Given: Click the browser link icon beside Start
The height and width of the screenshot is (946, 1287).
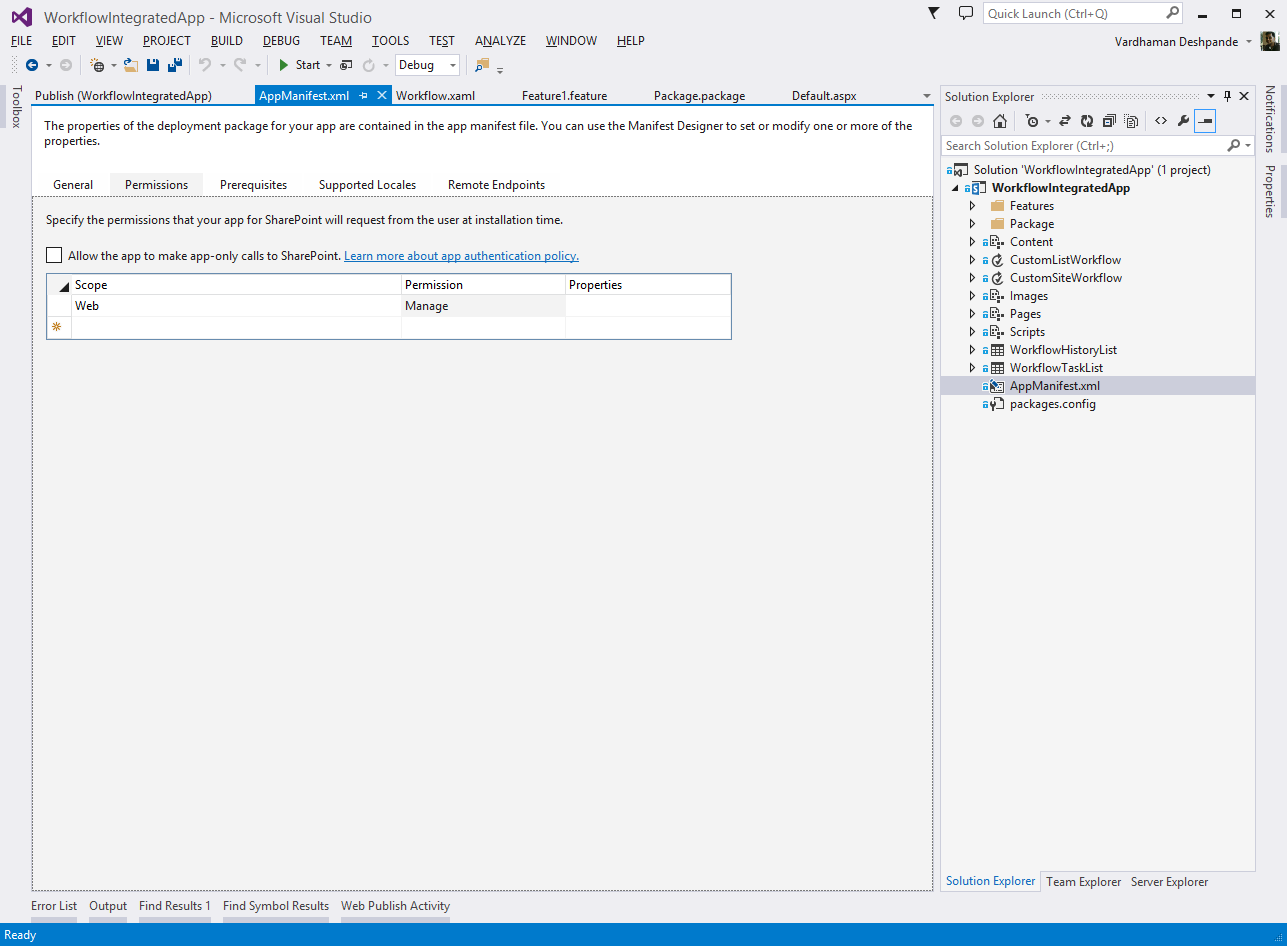Looking at the screenshot, I should point(346,65).
